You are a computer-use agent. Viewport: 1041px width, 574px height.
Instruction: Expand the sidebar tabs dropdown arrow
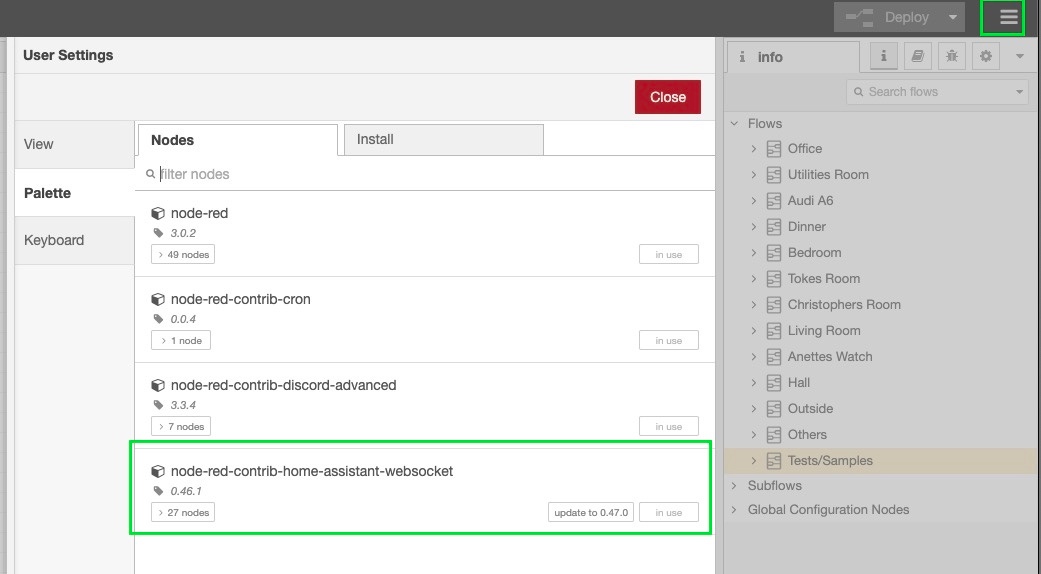(x=1020, y=57)
